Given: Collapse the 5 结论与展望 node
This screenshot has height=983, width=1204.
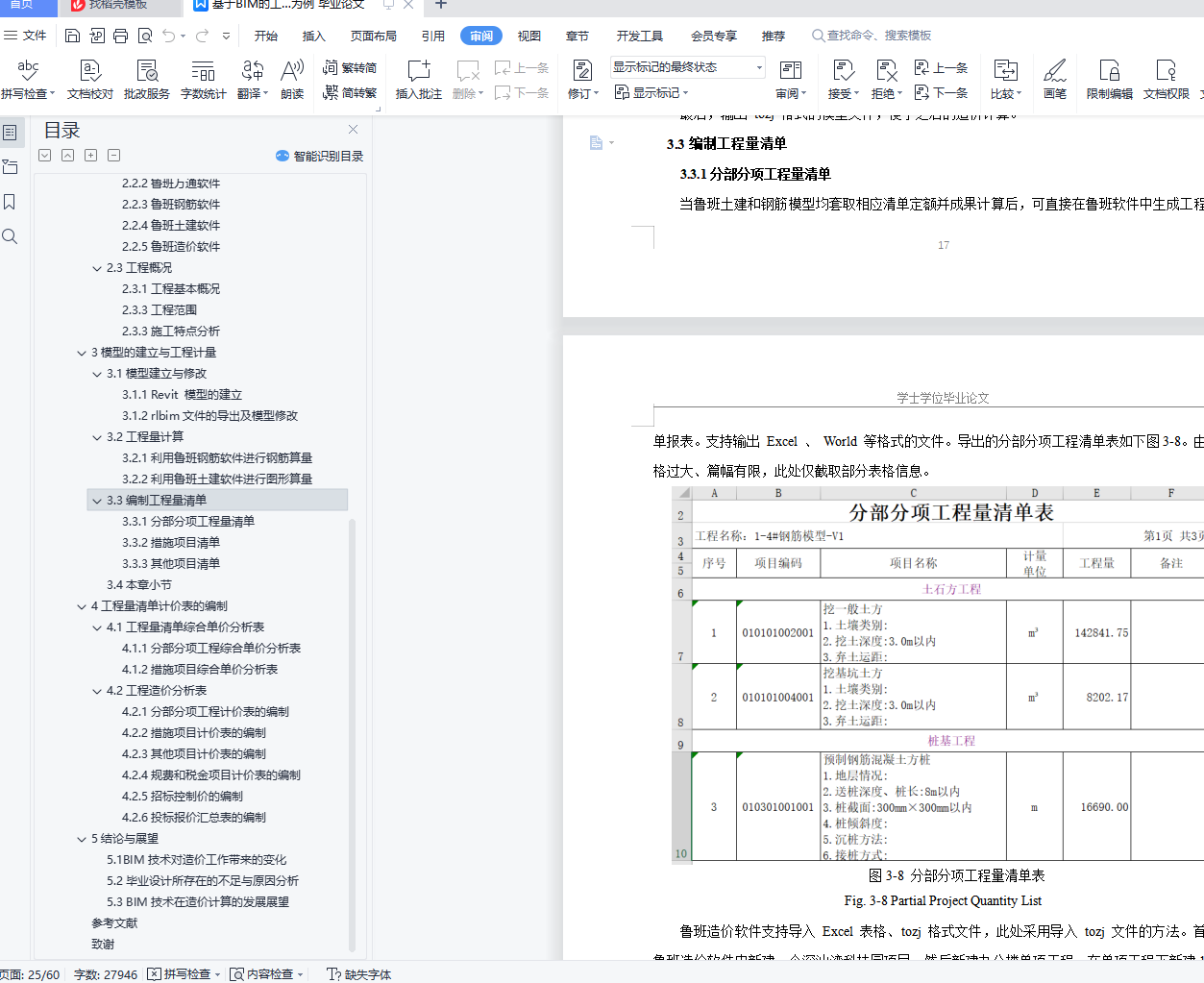Looking at the screenshot, I should coord(82,839).
